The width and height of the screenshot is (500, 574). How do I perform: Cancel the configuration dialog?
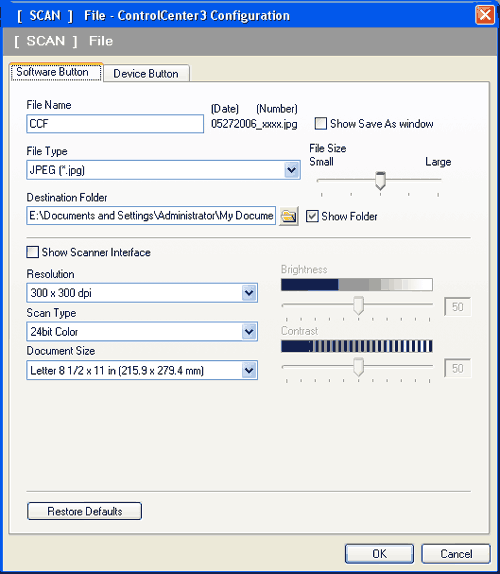tap(456, 554)
